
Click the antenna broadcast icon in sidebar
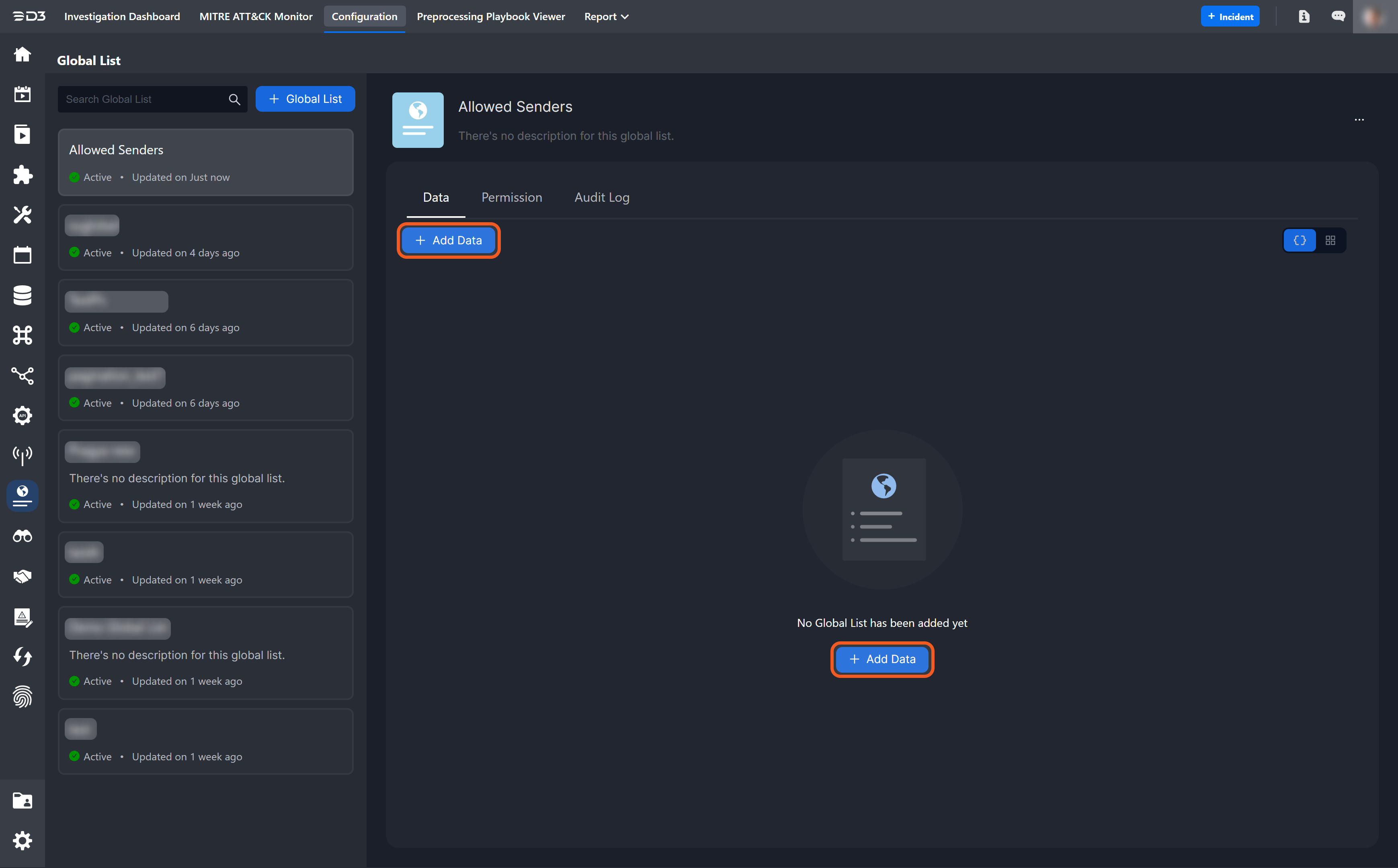[23, 456]
